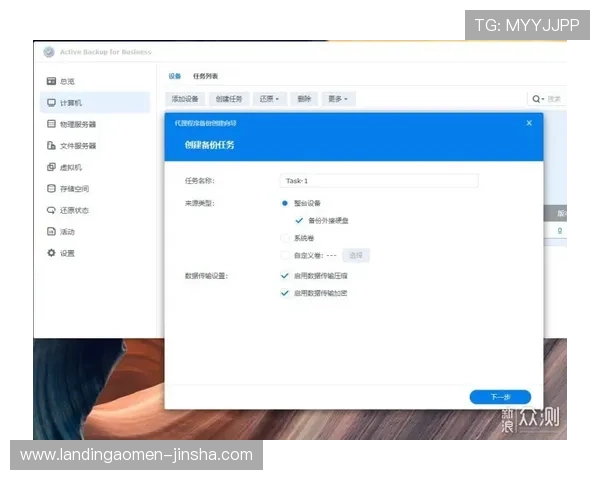Image resolution: width=600 pixels, height=480 pixels.
Task: Switch to the 设备 tab
Action: (174, 76)
